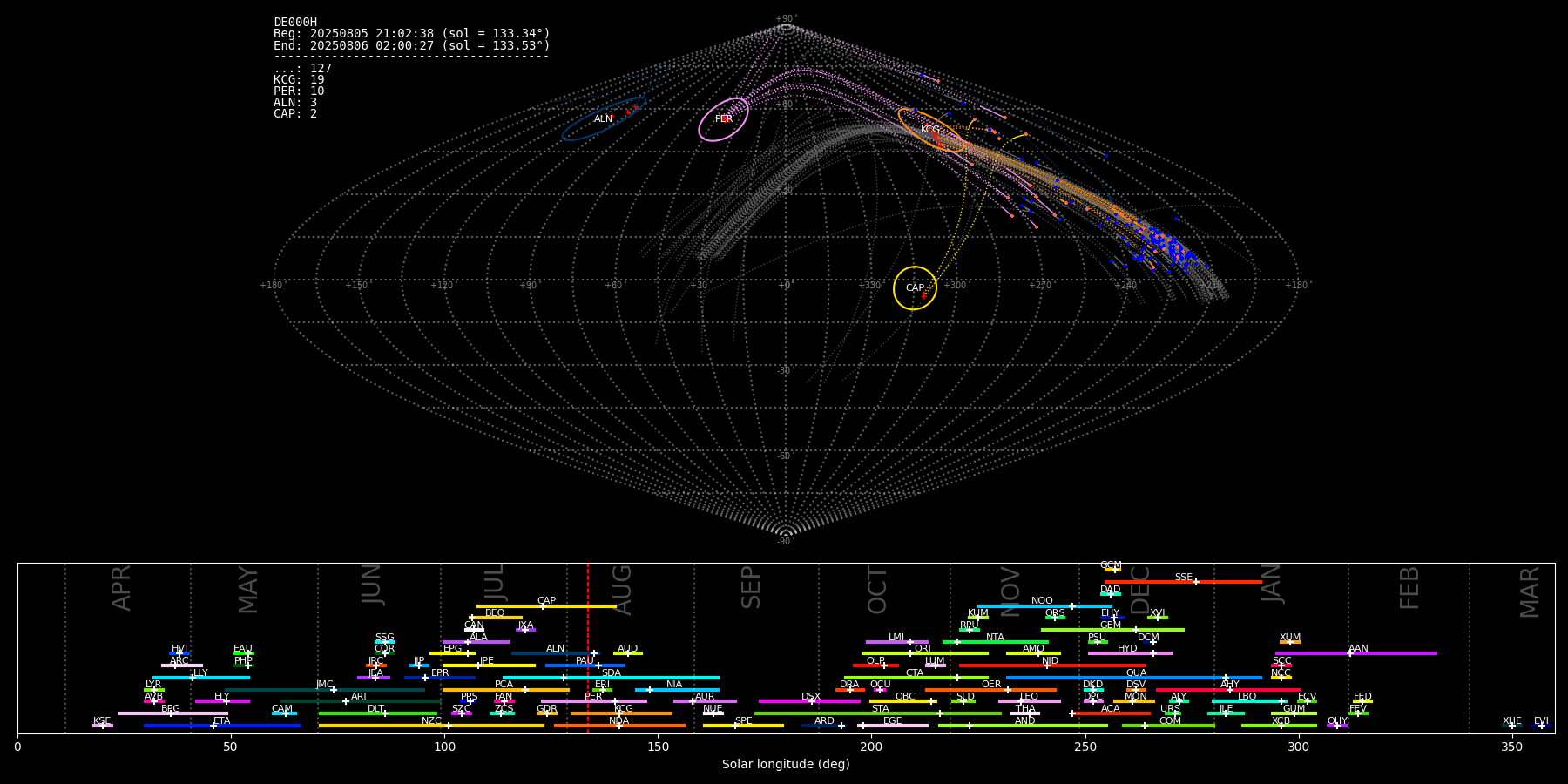This screenshot has height=784, width=1568.
Task: Click the cyan SDA shower bar
Action: [611, 678]
